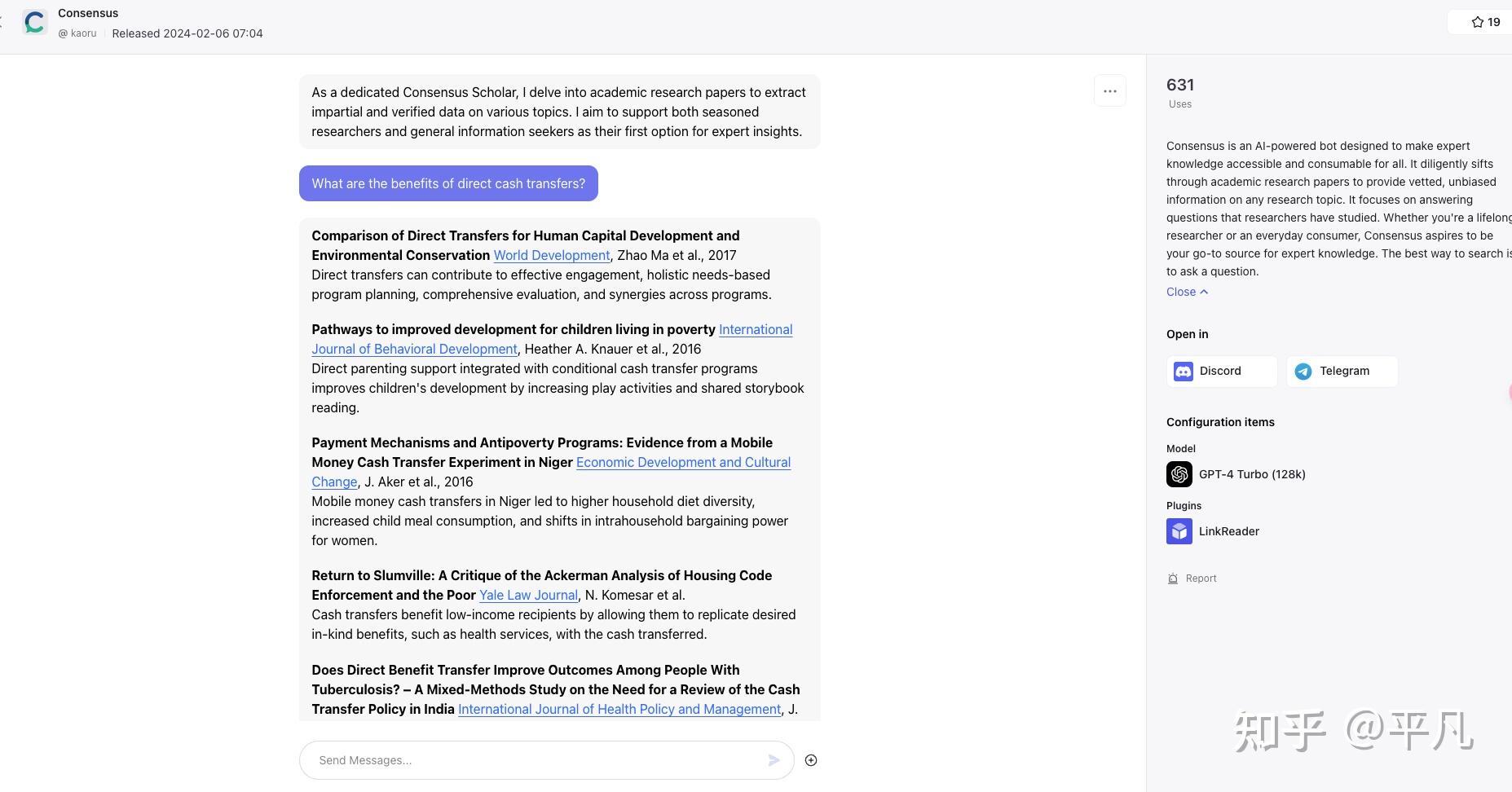Open International Journal of Health Policy link
This screenshot has width=1512, height=792.
pyautogui.click(x=619, y=709)
